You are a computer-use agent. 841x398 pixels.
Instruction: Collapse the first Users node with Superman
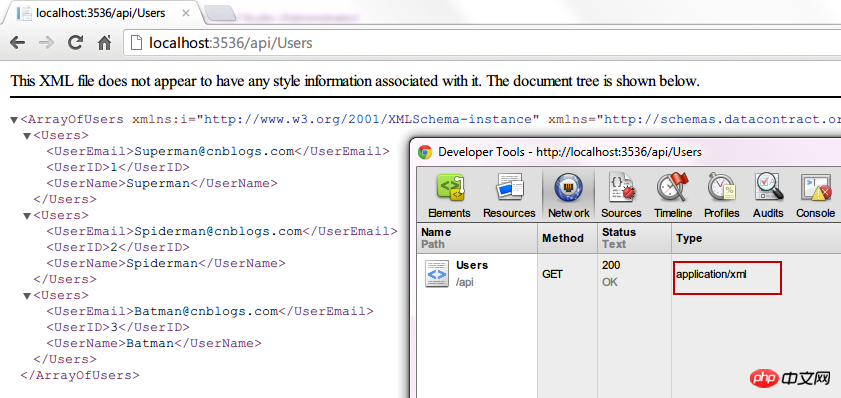(x=27, y=136)
